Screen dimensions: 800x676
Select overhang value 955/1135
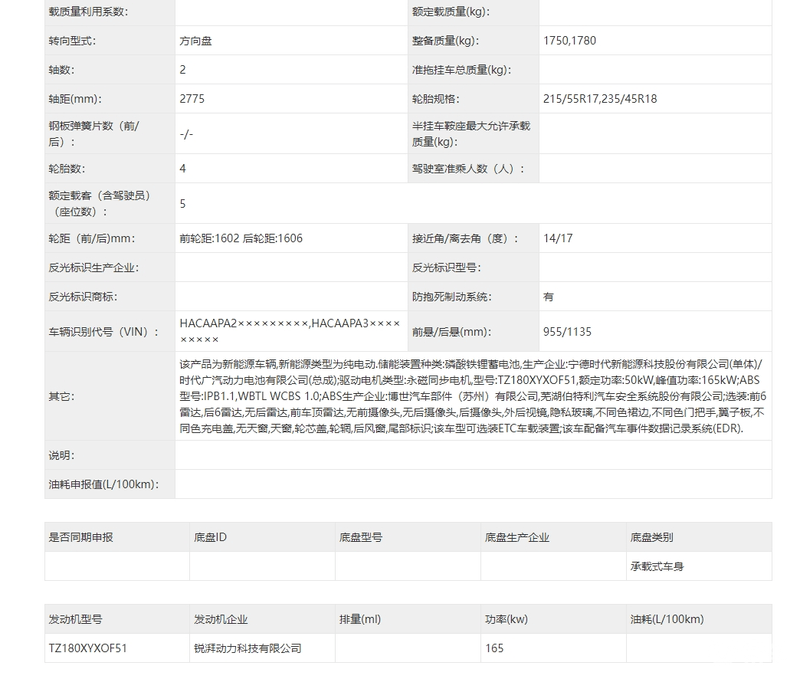tap(567, 332)
